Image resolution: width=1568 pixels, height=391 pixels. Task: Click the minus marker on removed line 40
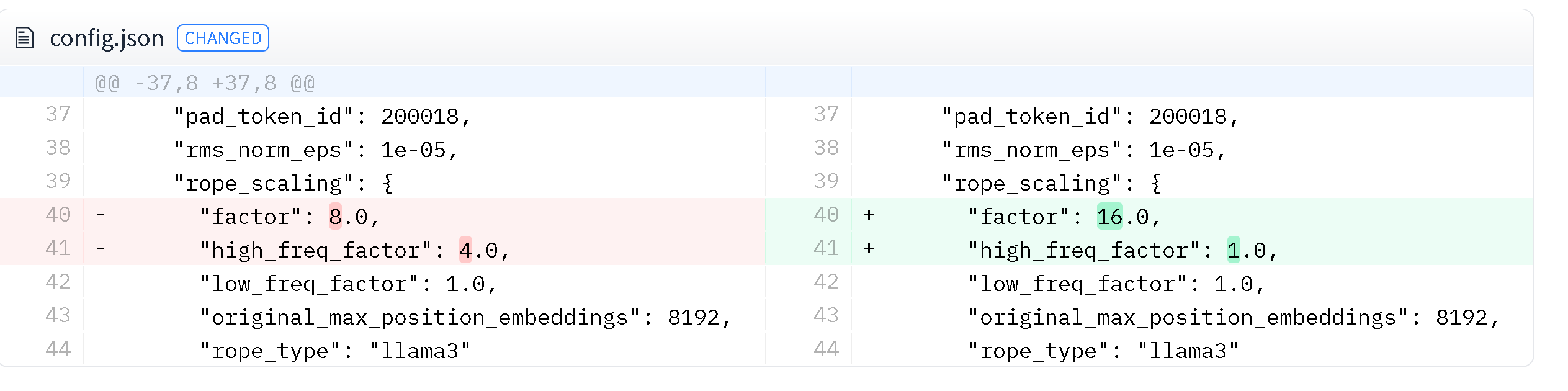coord(101,215)
